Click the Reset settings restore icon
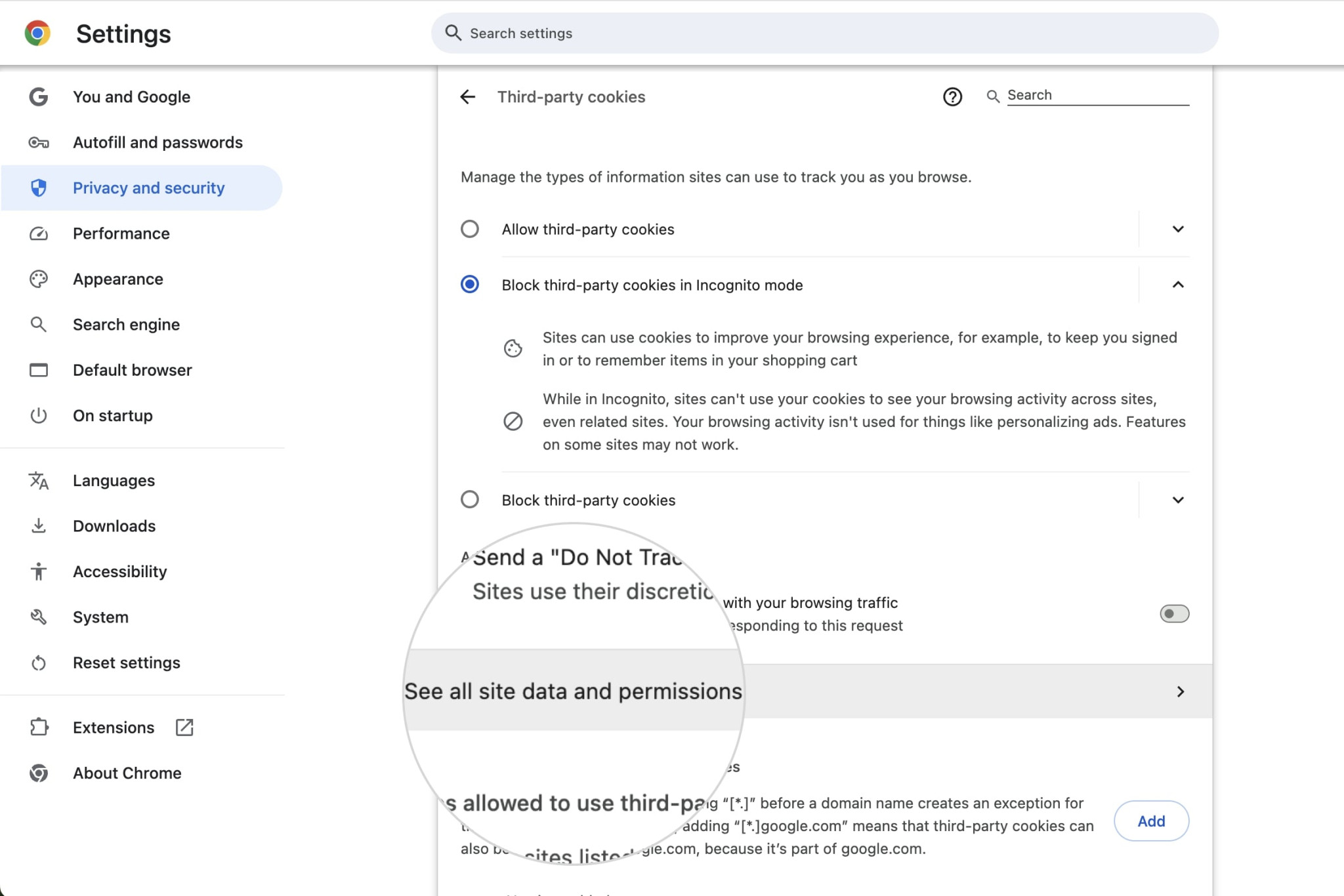Viewport: 1344px width, 896px height. click(39, 663)
